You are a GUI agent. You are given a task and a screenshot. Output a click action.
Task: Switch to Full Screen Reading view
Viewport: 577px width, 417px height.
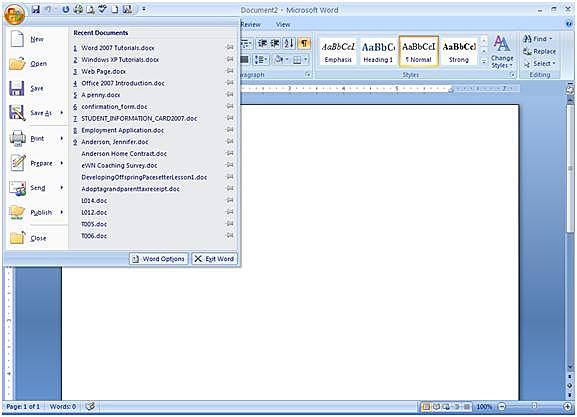pyautogui.click(x=436, y=407)
